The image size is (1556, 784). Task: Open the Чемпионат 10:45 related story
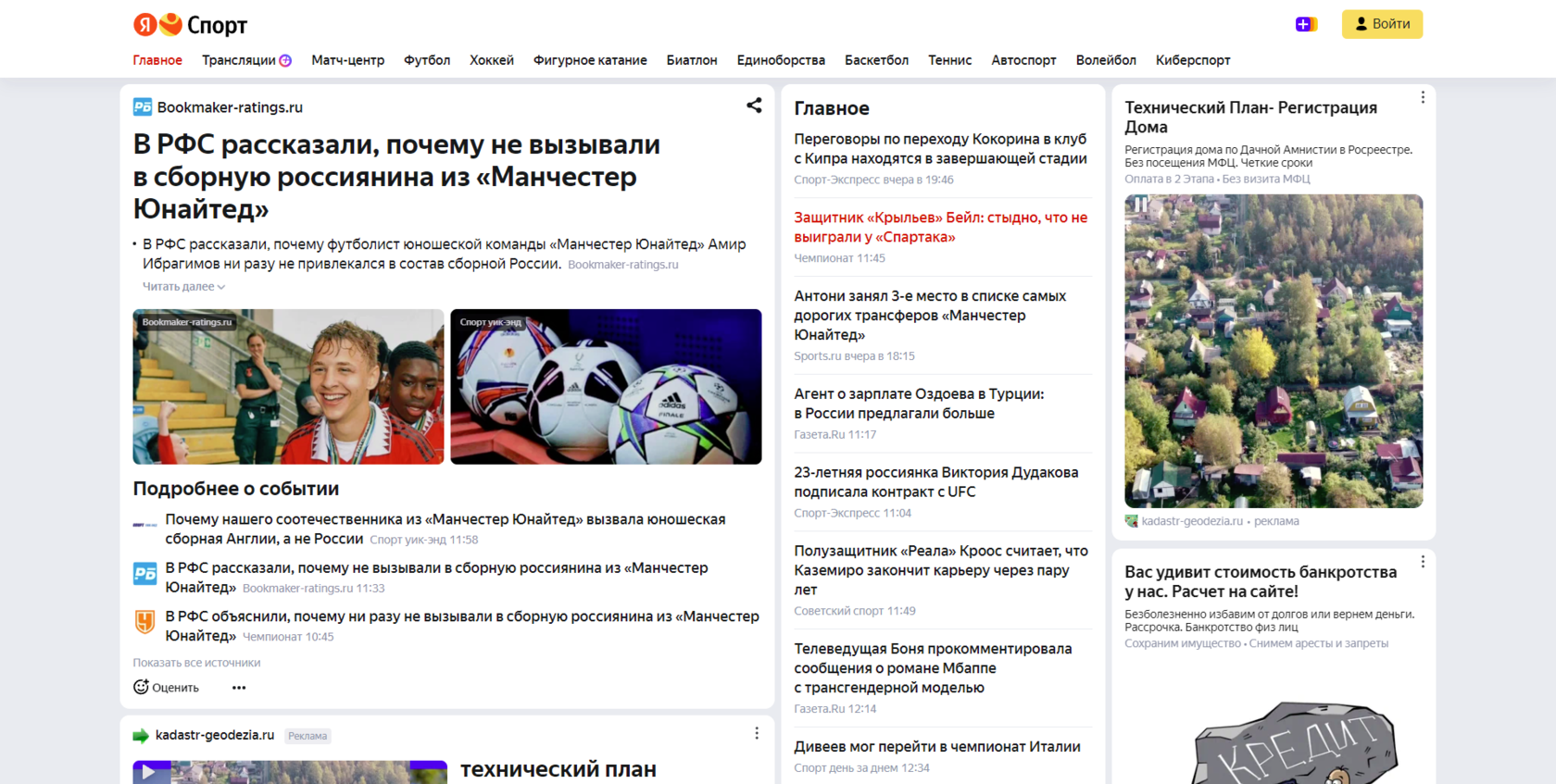click(462, 626)
